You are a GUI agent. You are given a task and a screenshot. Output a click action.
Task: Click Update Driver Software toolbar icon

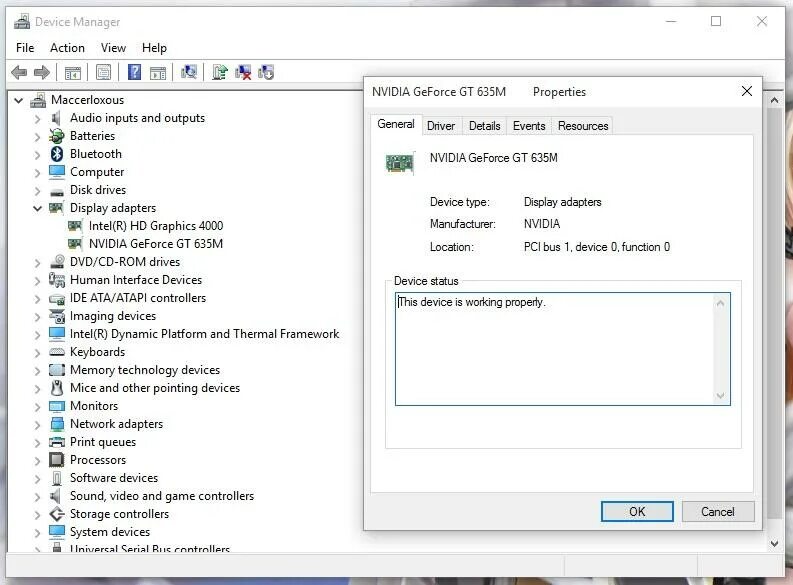coord(220,72)
